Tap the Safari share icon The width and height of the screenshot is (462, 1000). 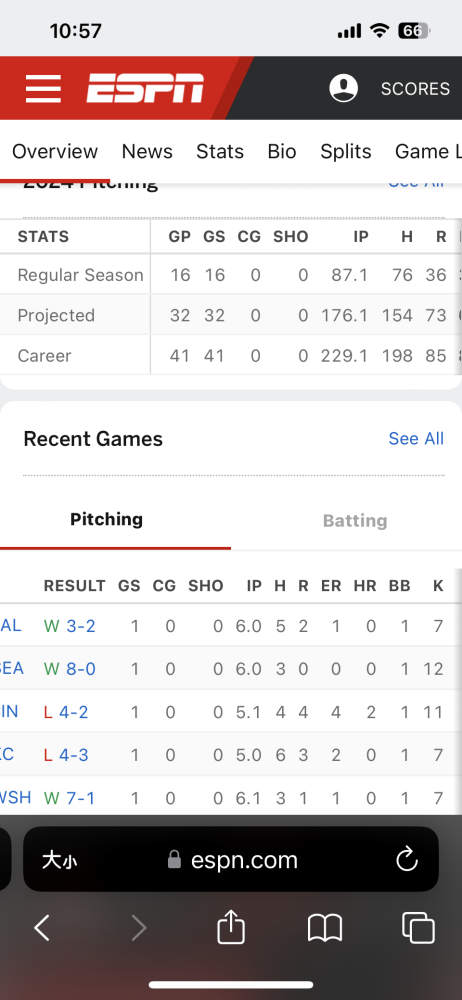pyautogui.click(x=230, y=927)
